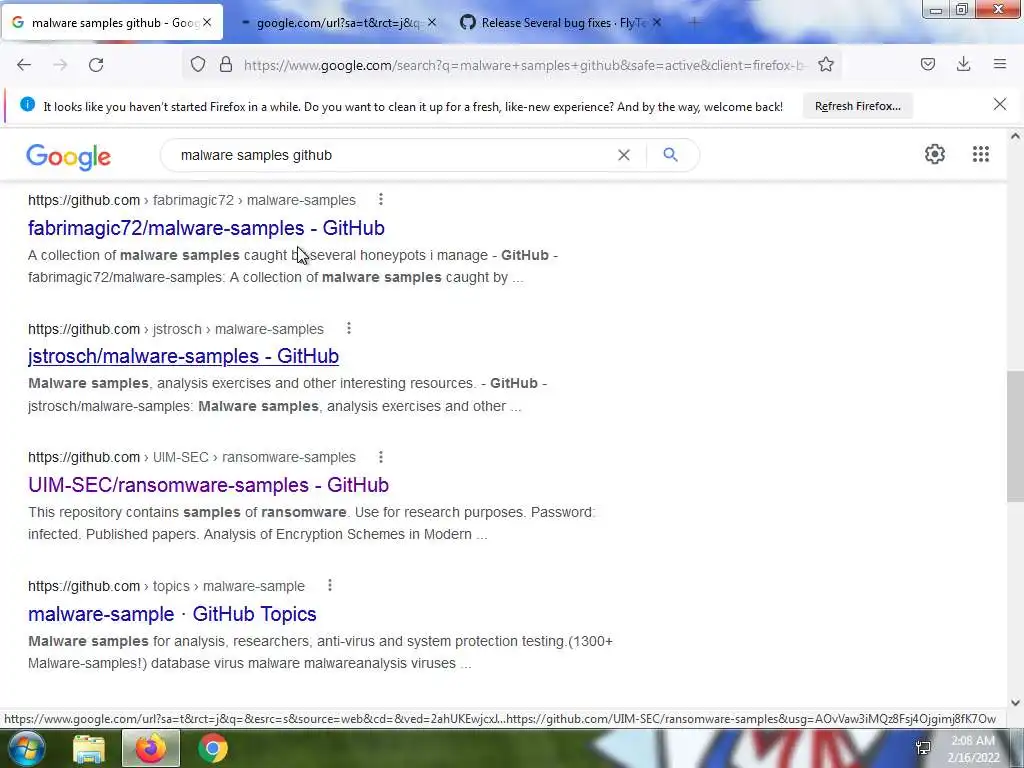This screenshot has height=768, width=1024.
Task: Click the Refresh Firefox... button
Action: pyautogui.click(x=857, y=106)
